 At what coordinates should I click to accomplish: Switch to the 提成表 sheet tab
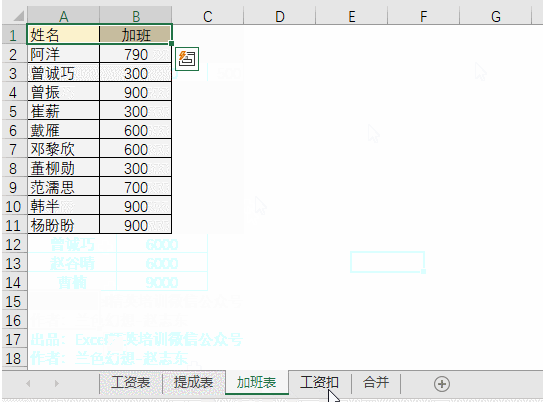click(x=193, y=383)
